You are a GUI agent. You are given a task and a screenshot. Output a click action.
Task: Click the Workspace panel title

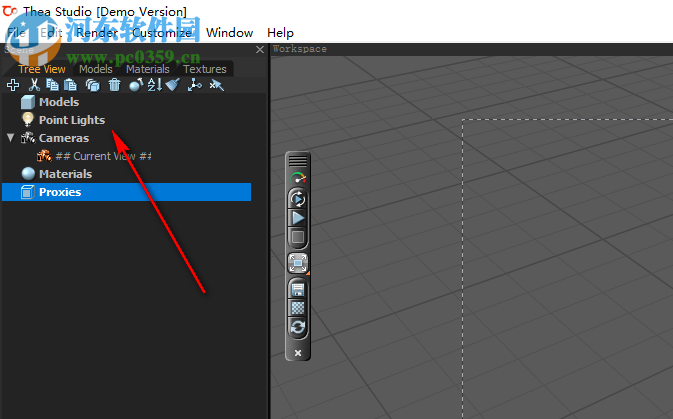point(300,49)
